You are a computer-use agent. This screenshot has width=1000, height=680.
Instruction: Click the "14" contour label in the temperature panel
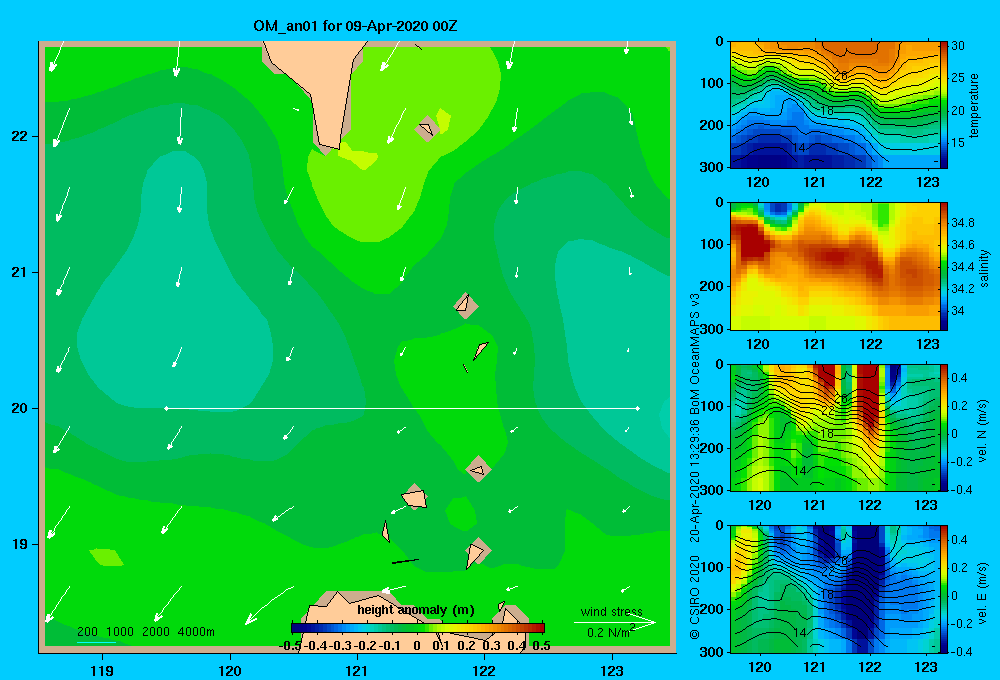(x=798, y=148)
